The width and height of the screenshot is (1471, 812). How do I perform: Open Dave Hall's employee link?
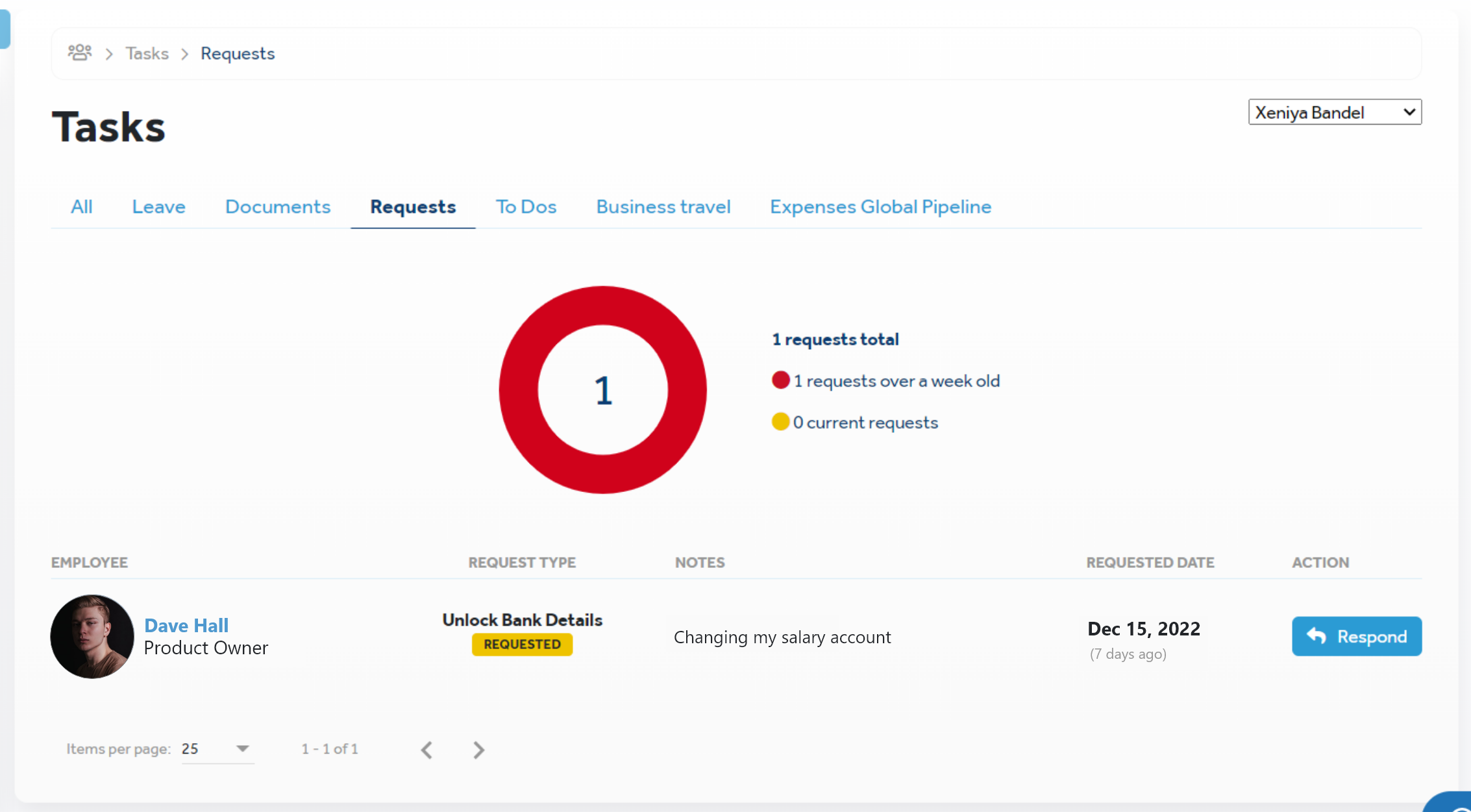tap(186, 626)
